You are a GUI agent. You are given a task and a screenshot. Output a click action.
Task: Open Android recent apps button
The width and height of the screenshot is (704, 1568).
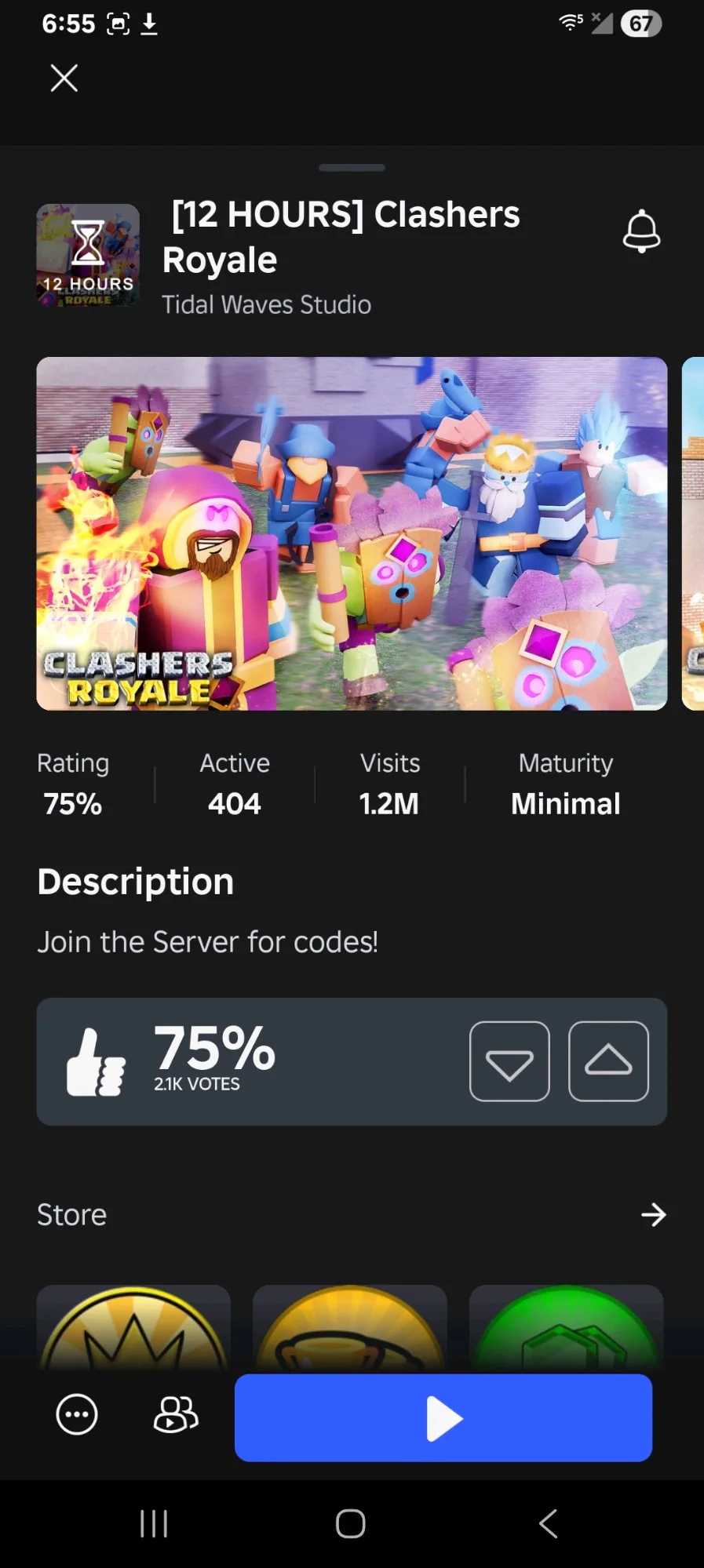[x=154, y=1524]
